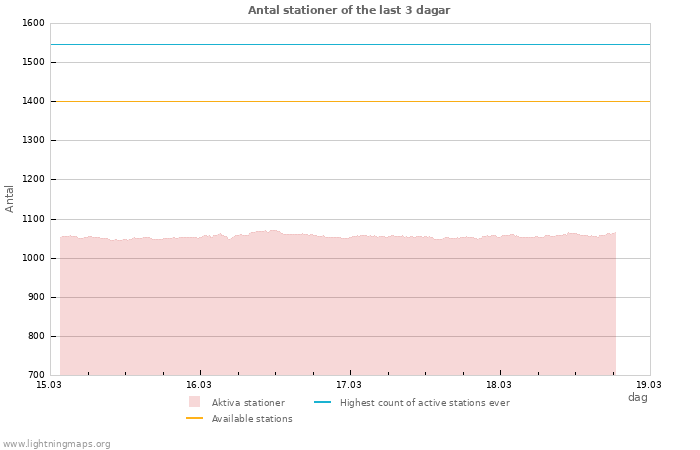Open the www.lightningmaps.org watermark link
Viewport: 700px width, 450px height.
pos(57,444)
